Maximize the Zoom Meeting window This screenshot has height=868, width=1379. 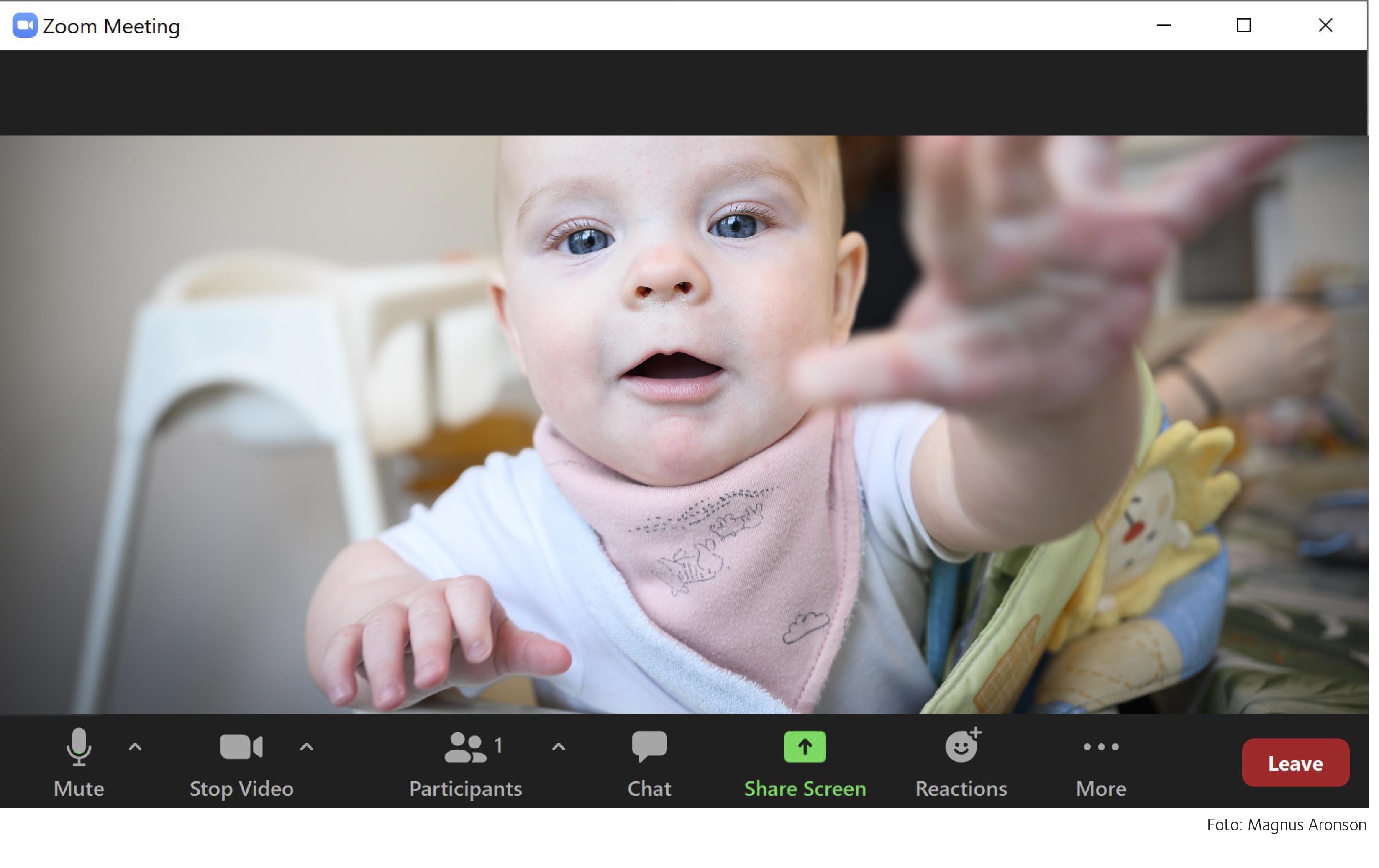point(1244,25)
